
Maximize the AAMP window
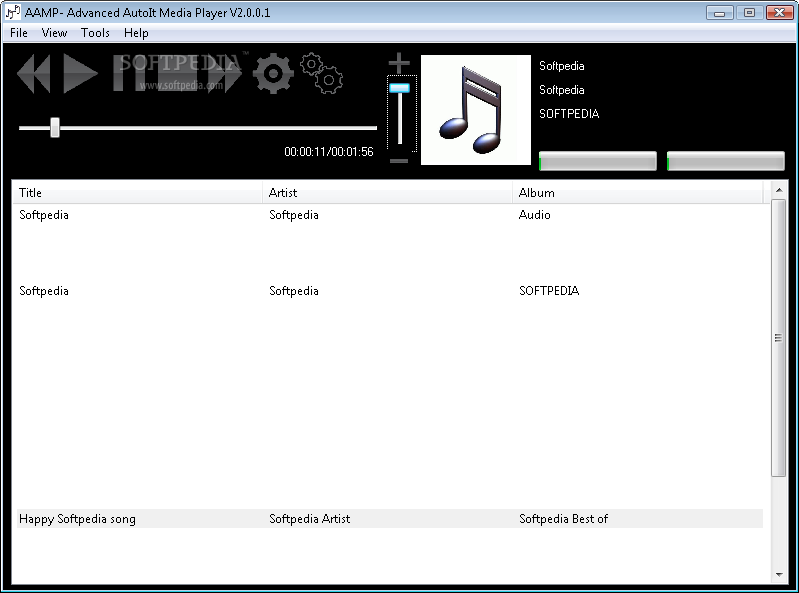[x=749, y=12]
